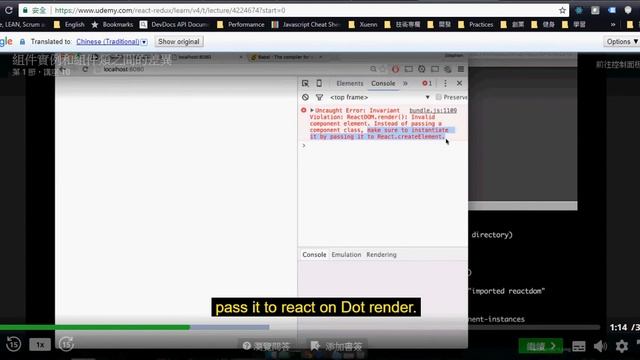Click the console input prompt
Screen dimensions: 640x360
pos(384,146)
